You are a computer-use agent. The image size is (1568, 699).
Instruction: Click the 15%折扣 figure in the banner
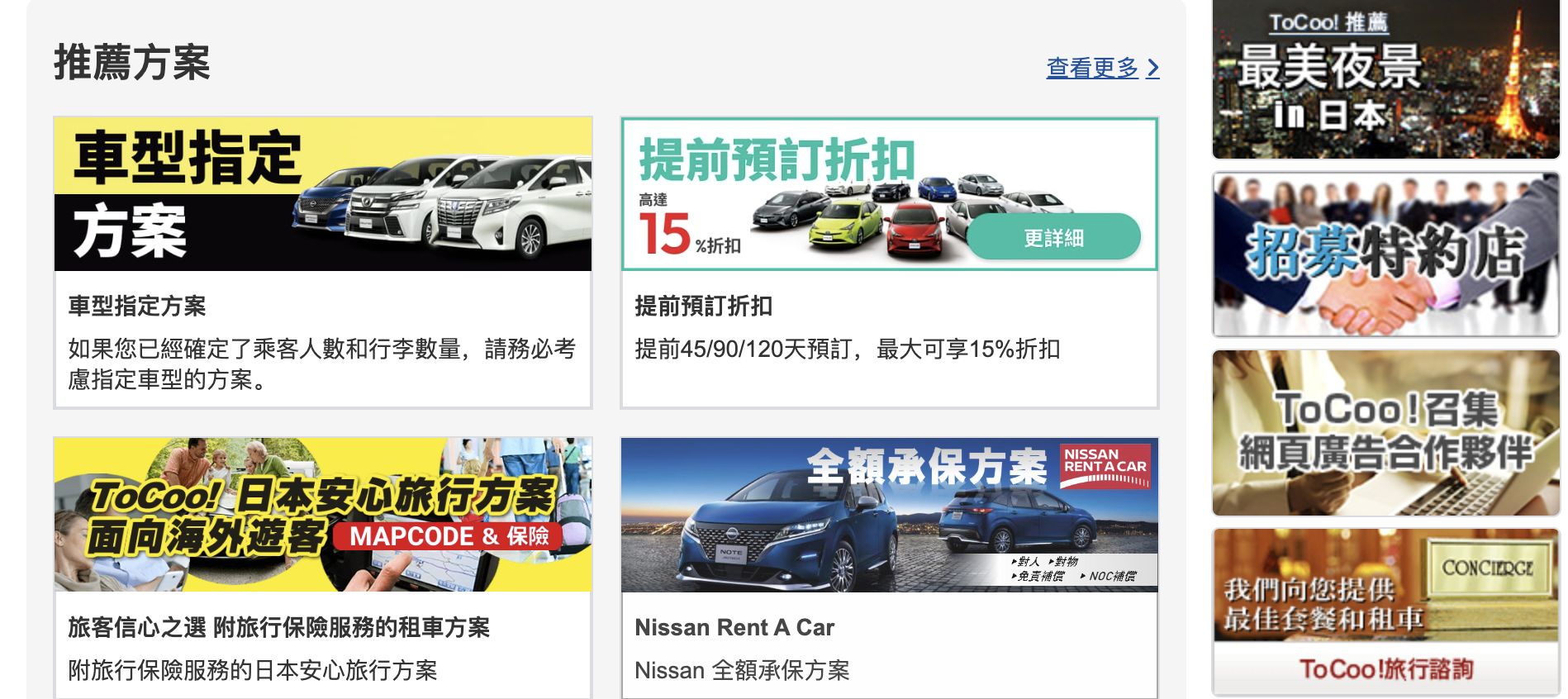coord(690,233)
